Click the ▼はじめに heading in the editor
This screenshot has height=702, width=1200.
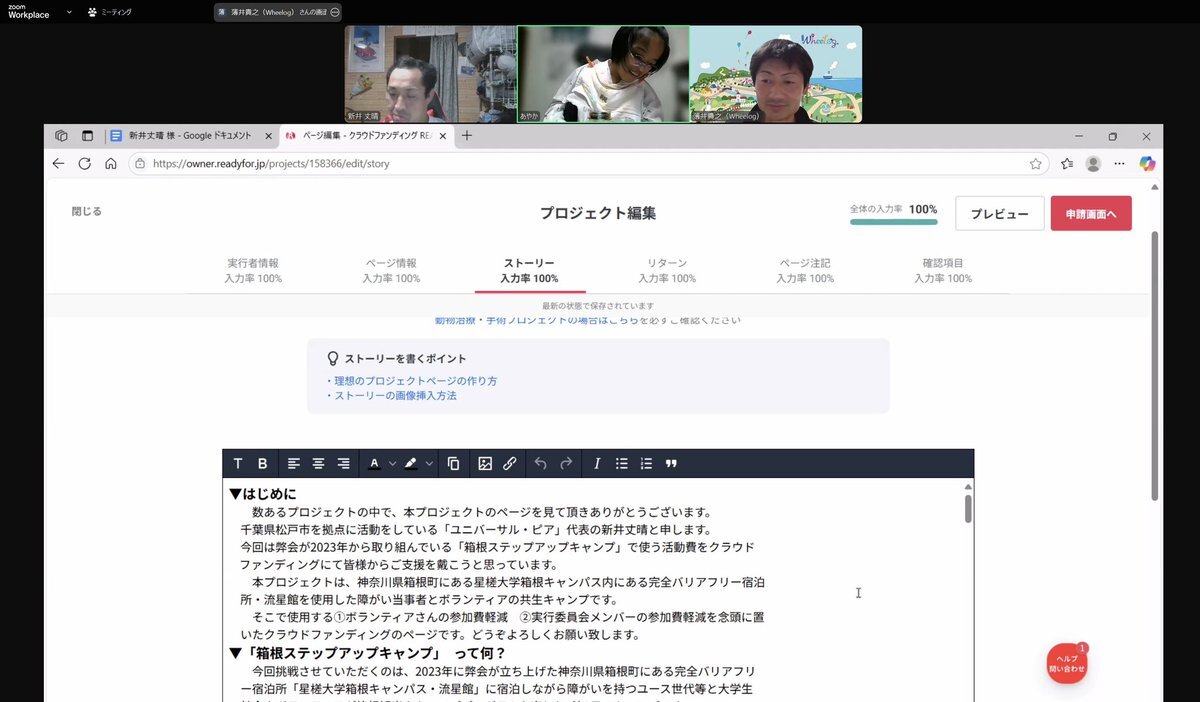point(262,494)
